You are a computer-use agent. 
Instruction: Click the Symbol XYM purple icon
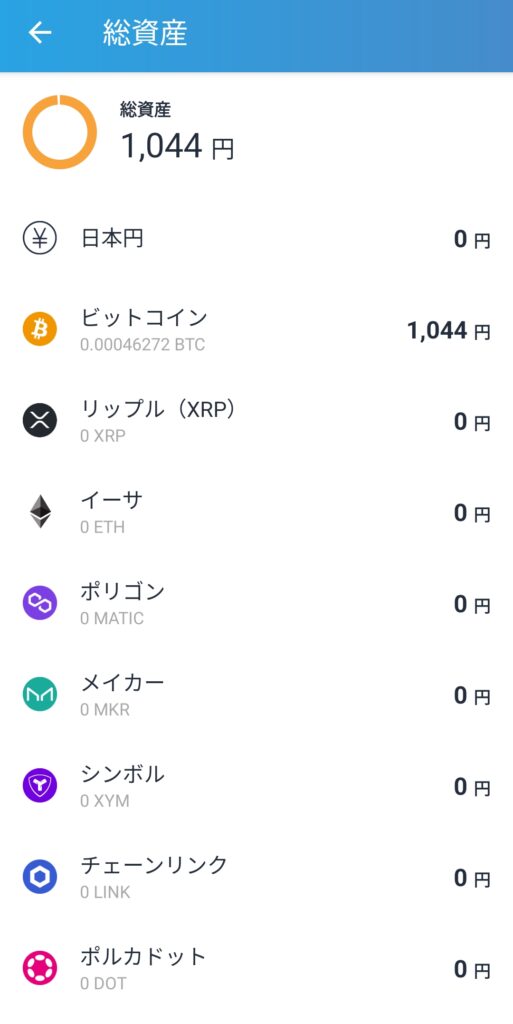click(x=40, y=786)
